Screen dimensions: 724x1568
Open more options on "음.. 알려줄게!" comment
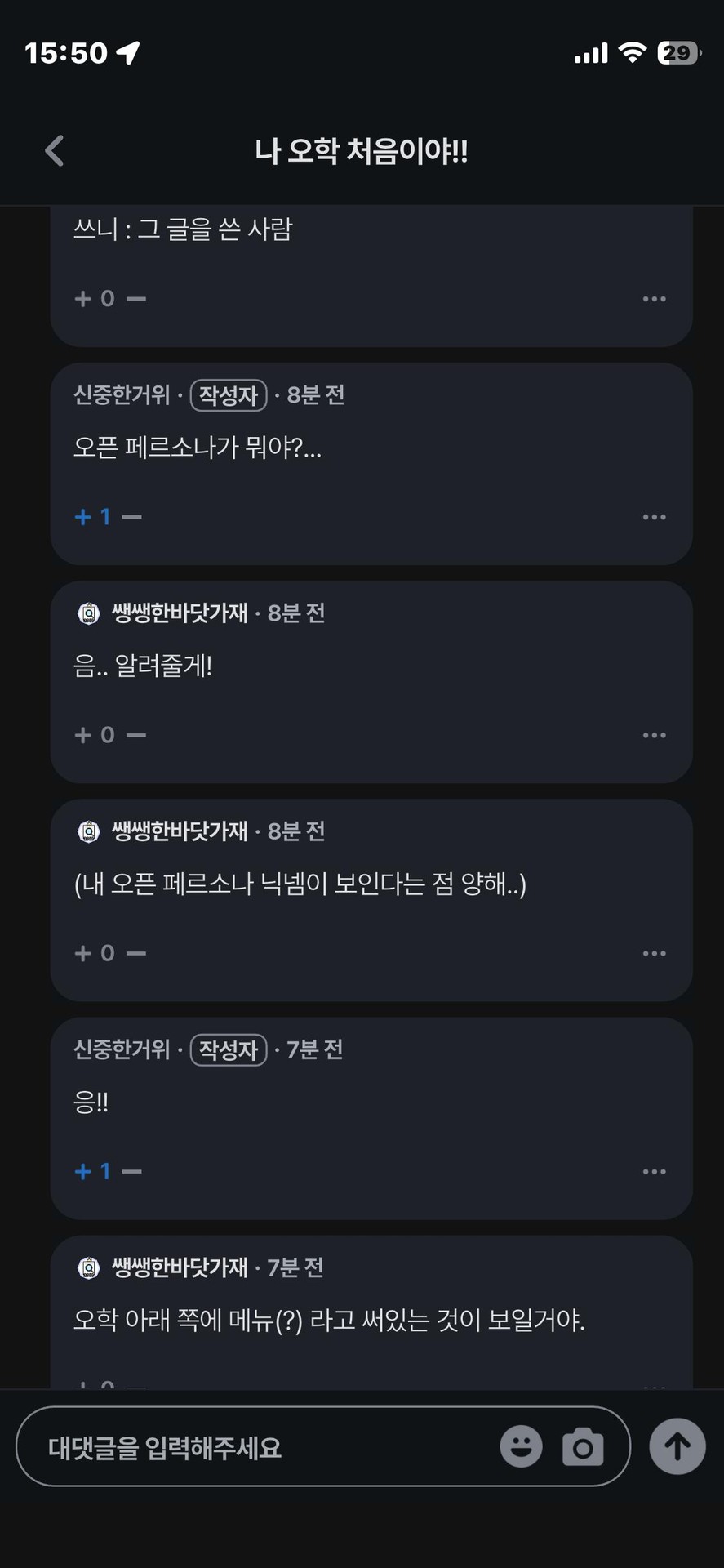654,735
